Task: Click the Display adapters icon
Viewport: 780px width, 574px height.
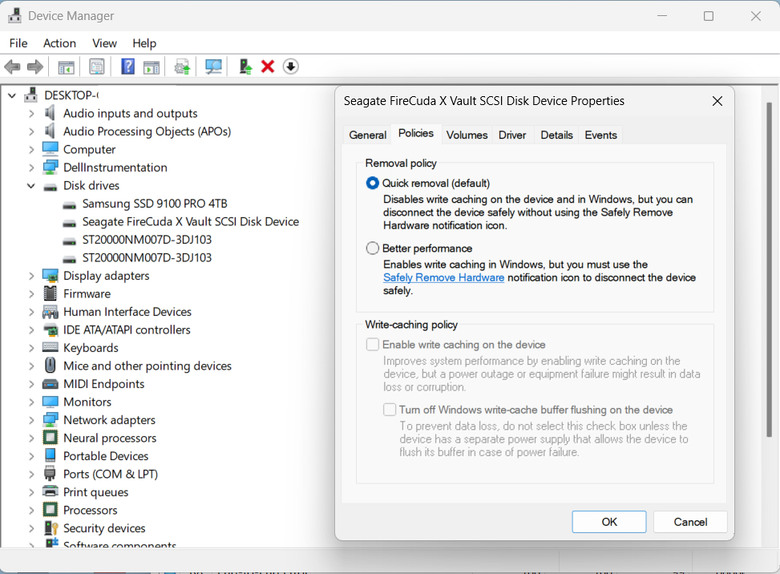Action: (50, 276)
